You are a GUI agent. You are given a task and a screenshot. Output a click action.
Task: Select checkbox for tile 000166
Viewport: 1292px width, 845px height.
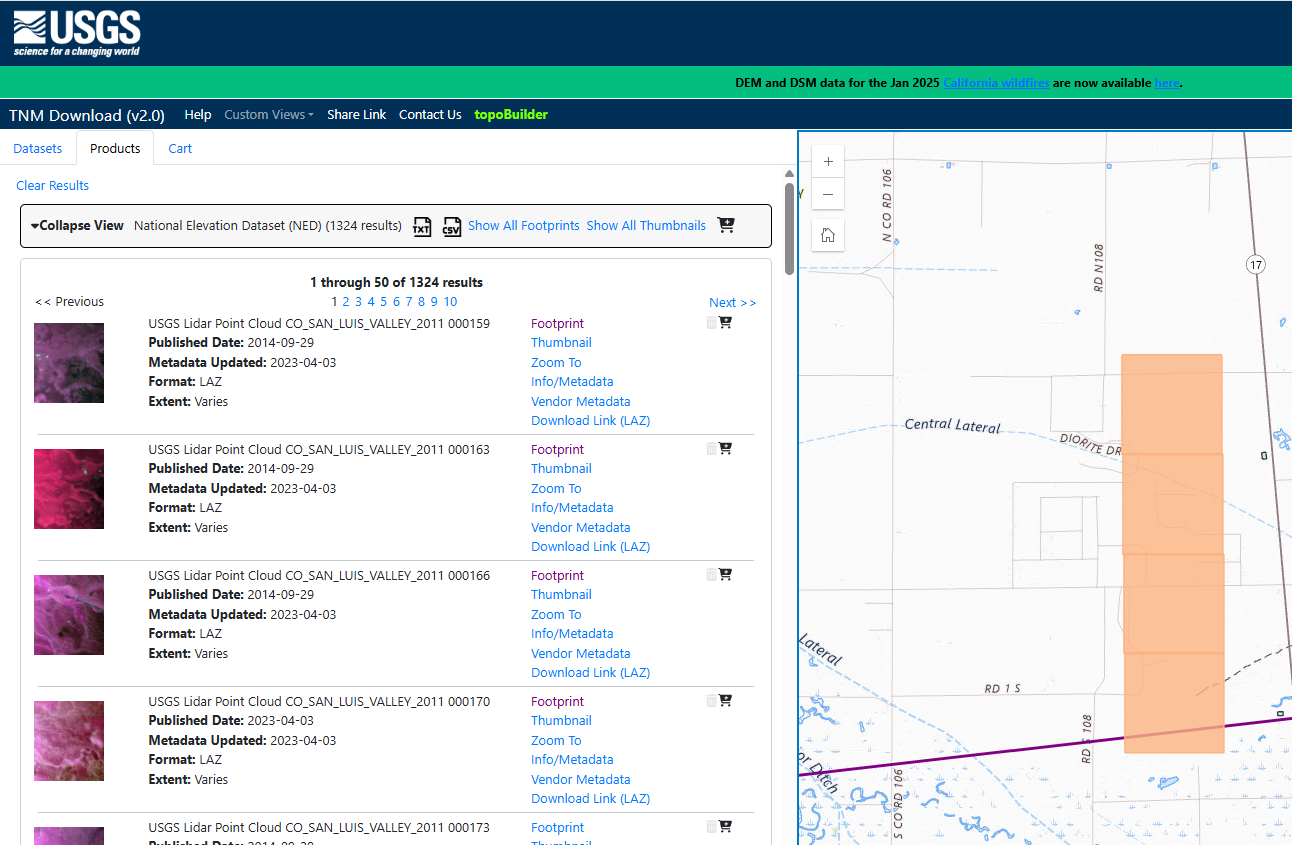click(x=711, y=575)
